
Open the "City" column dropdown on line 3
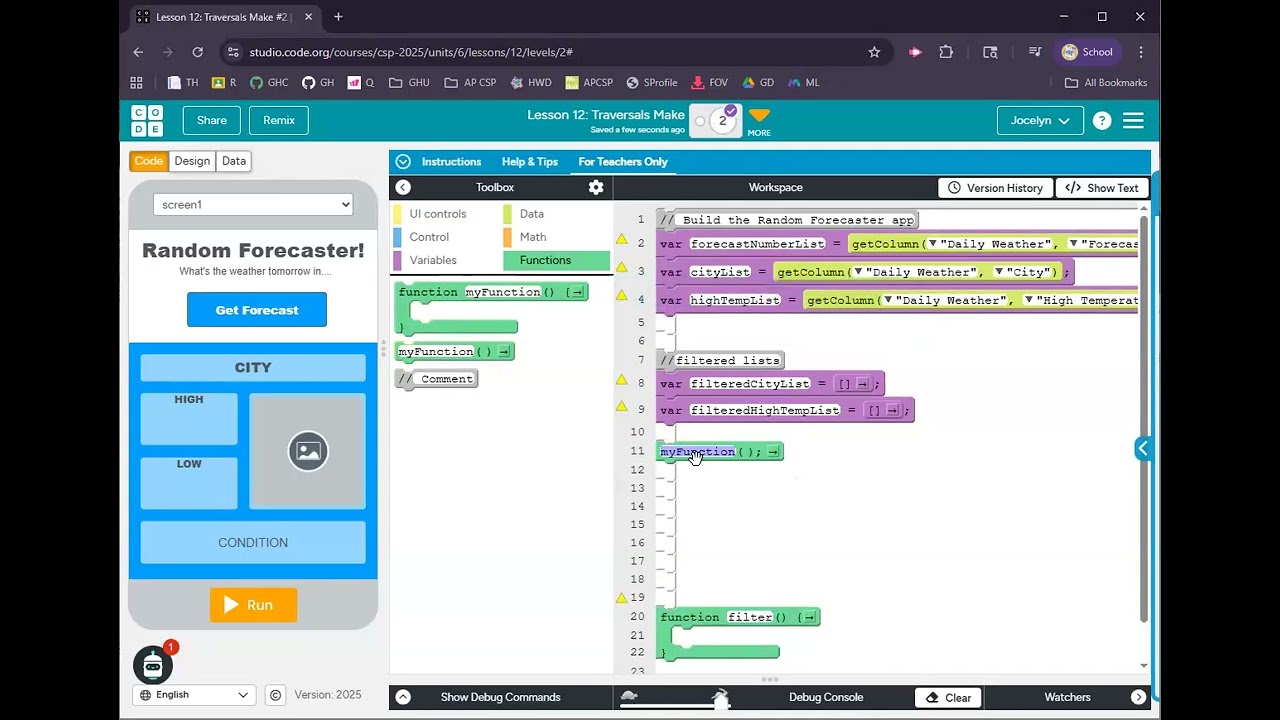pyautogui.click(x=999, y=272)
